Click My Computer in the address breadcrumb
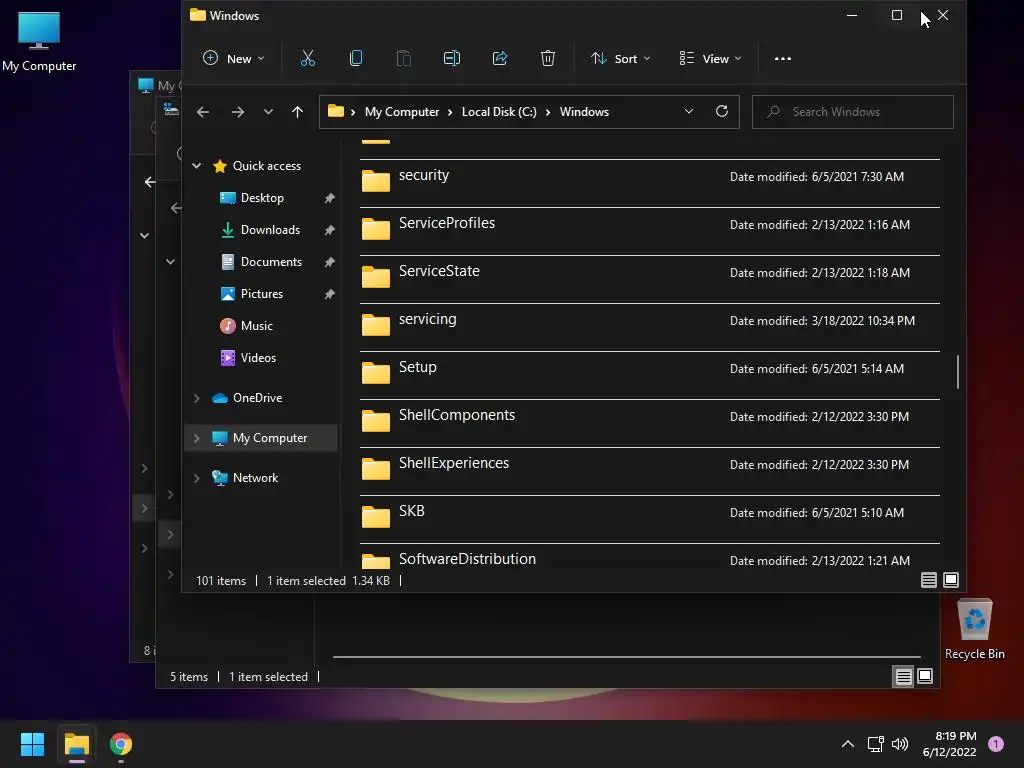 pyautogui.click(x=402, y=112)
